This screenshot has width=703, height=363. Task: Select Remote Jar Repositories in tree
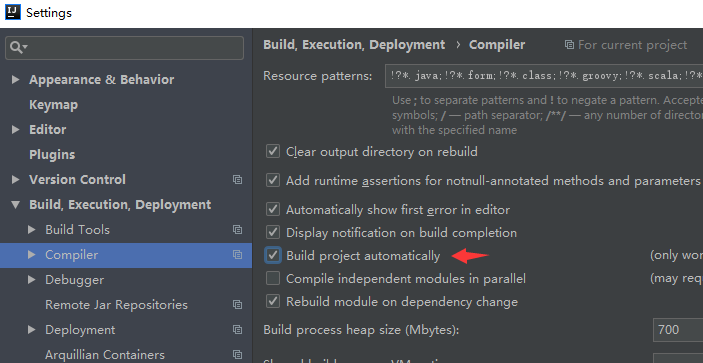(117, 305)
